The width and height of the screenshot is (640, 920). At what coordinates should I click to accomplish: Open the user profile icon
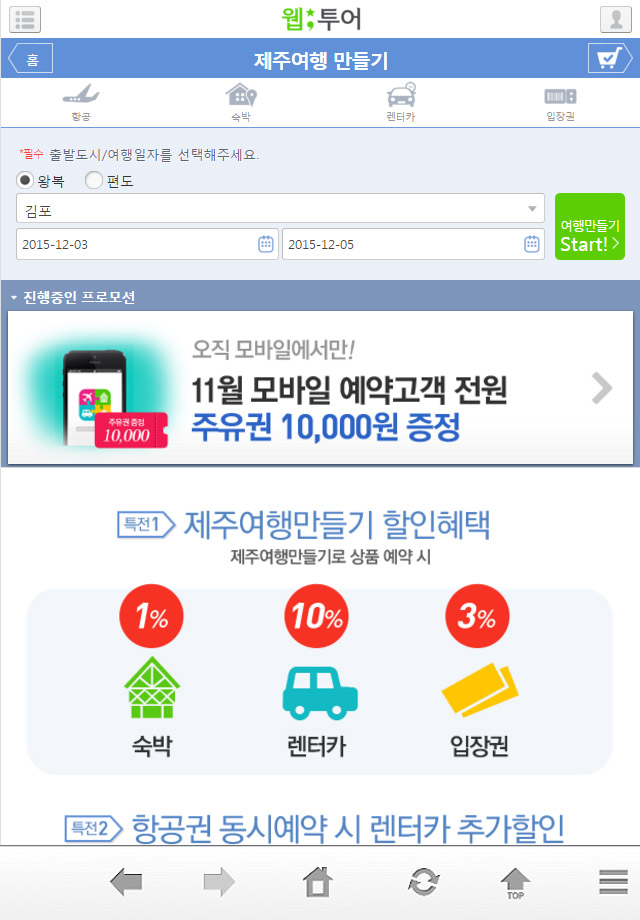click(x=615, y=19)
